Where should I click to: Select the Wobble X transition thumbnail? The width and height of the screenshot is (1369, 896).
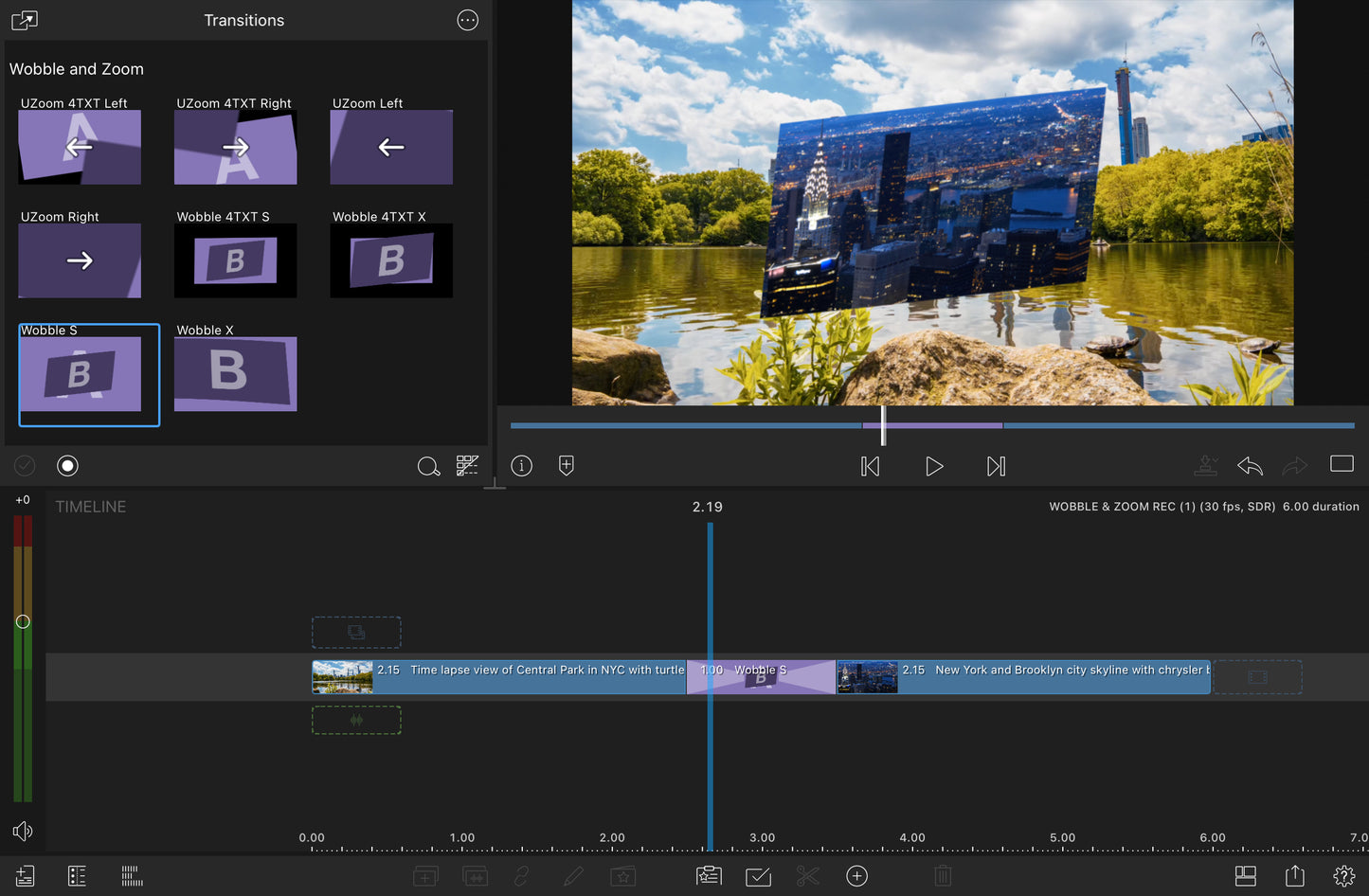(235, 372)
